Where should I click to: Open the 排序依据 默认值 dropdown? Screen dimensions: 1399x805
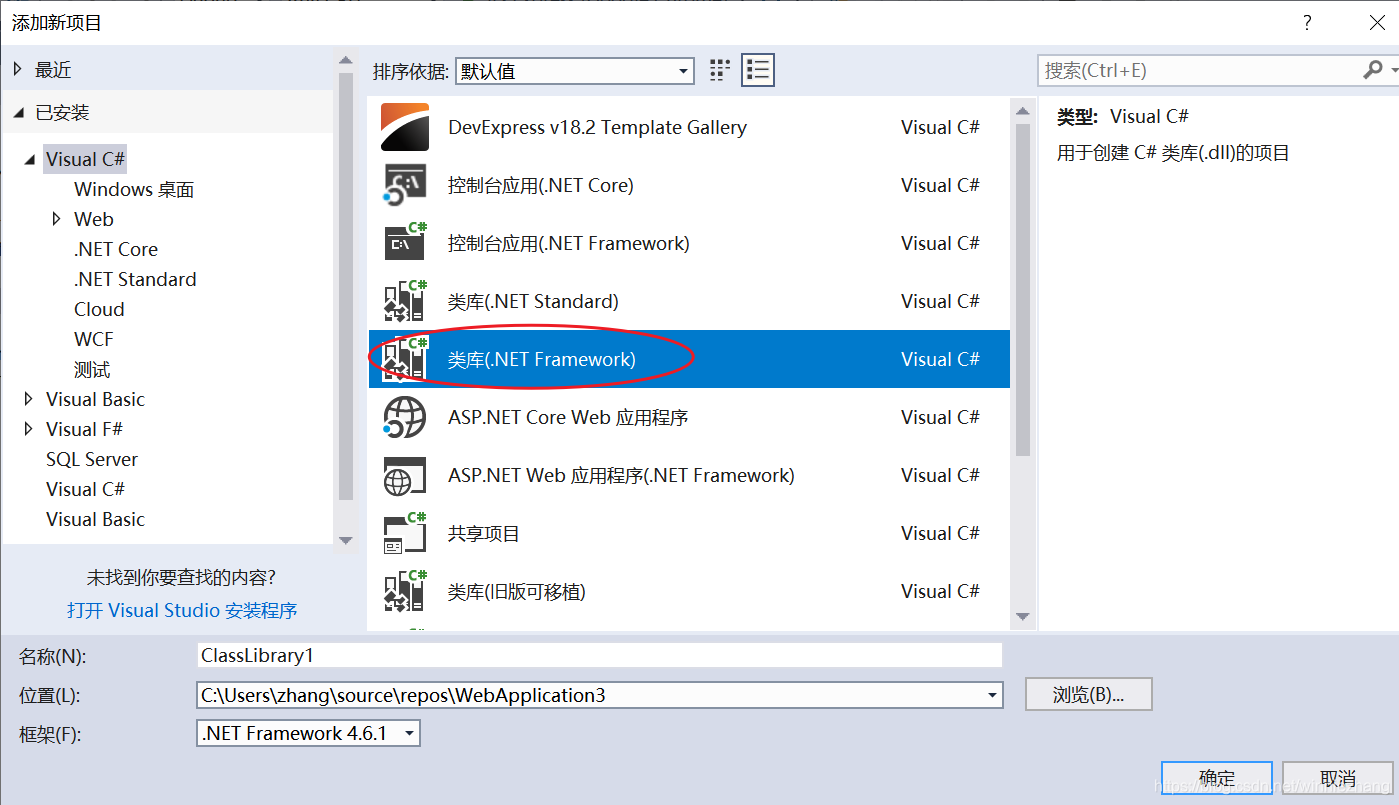click(x=574, y=71)
